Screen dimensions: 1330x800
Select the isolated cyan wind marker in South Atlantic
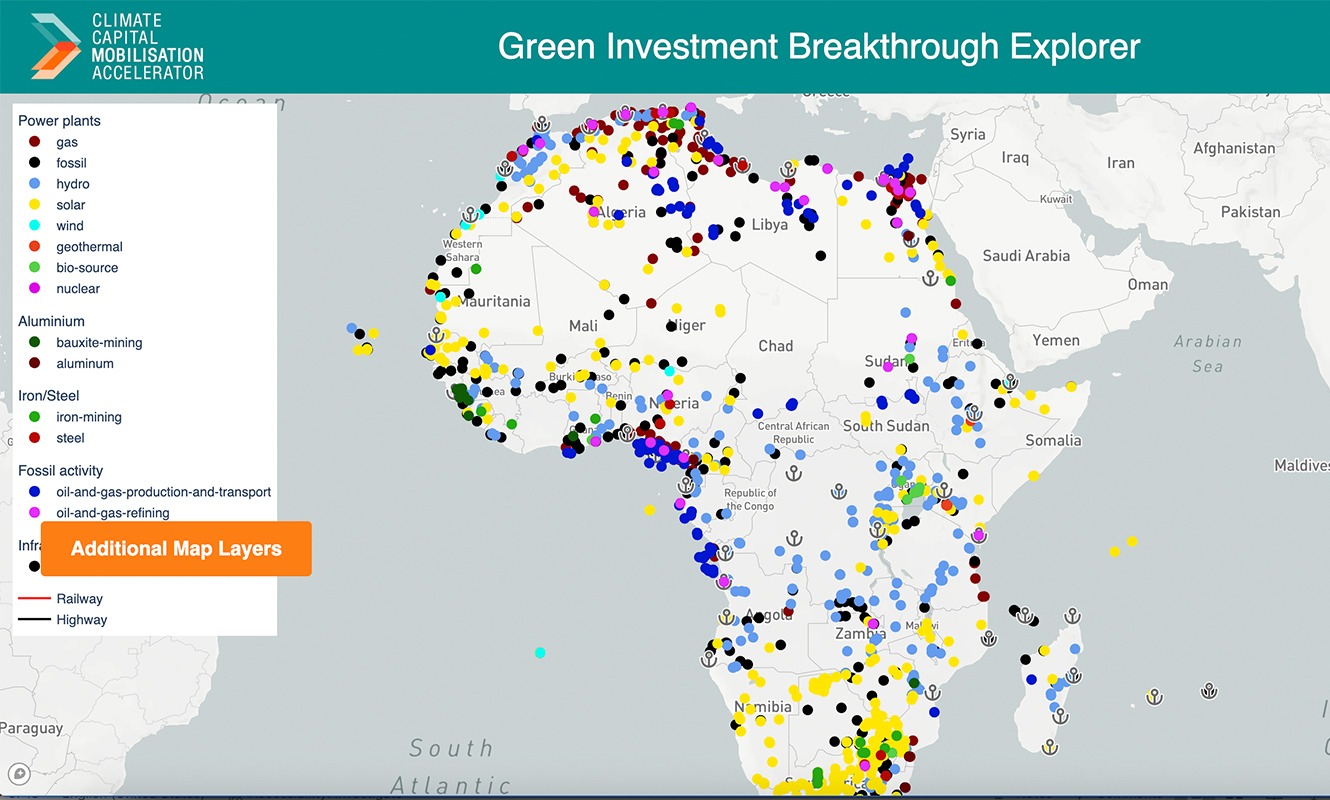coord(540,653)
